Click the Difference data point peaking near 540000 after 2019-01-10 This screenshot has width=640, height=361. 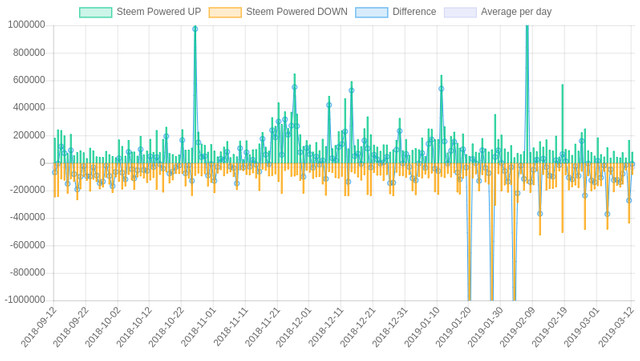(x=441, y=89)
